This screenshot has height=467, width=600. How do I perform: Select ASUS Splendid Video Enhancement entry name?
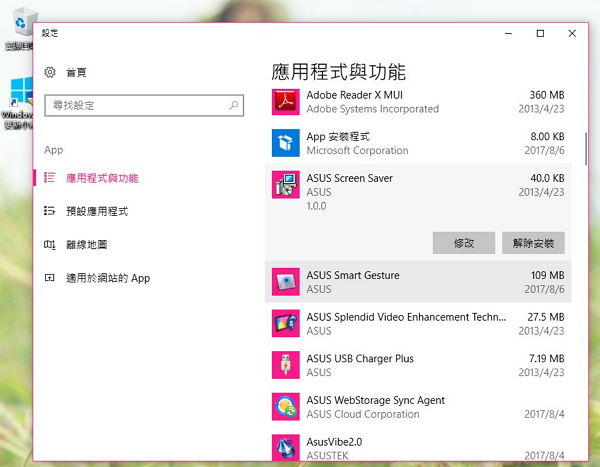point(406,317)
